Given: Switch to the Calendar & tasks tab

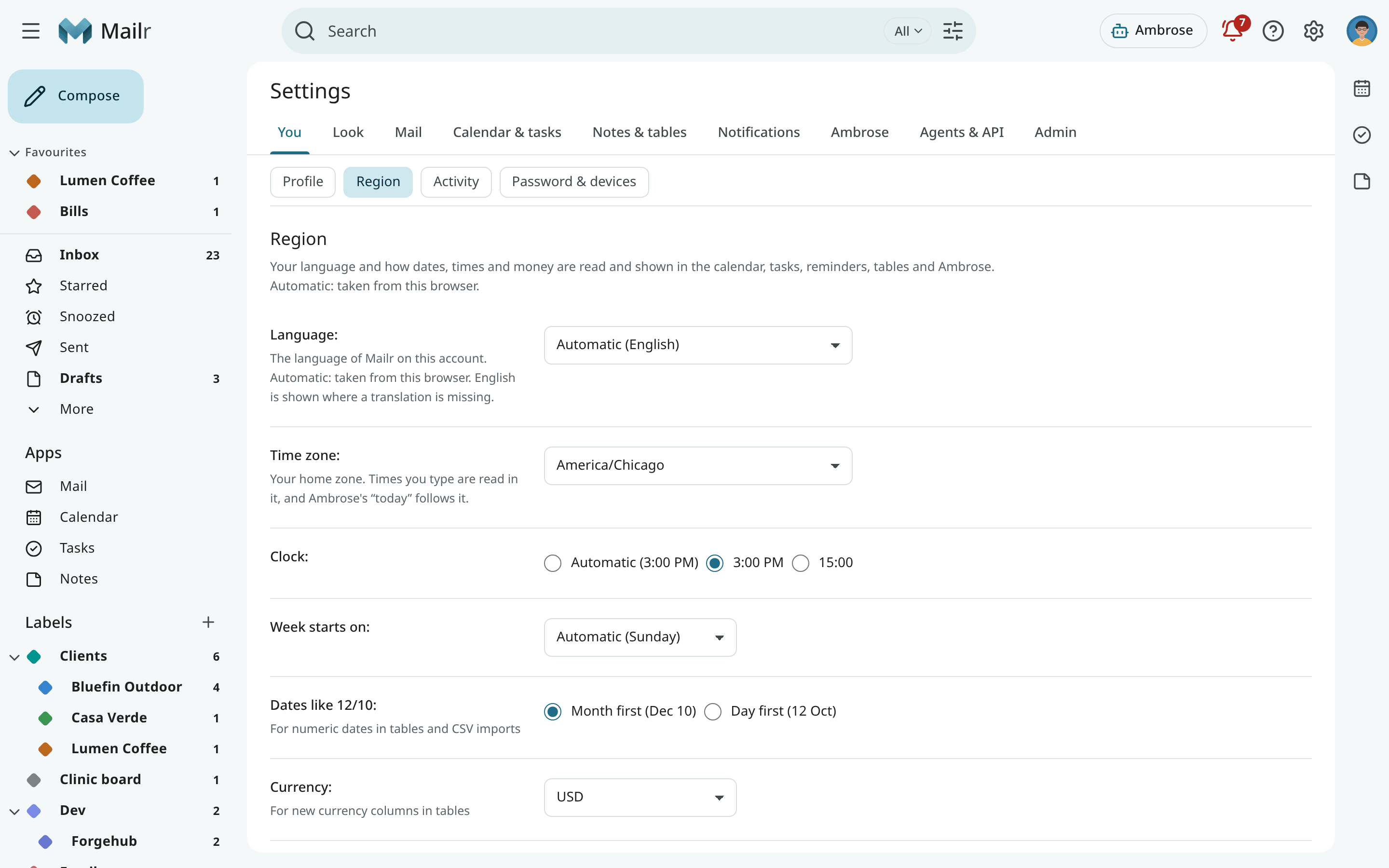Looking at the screenshot, I should tap(507, 132).
